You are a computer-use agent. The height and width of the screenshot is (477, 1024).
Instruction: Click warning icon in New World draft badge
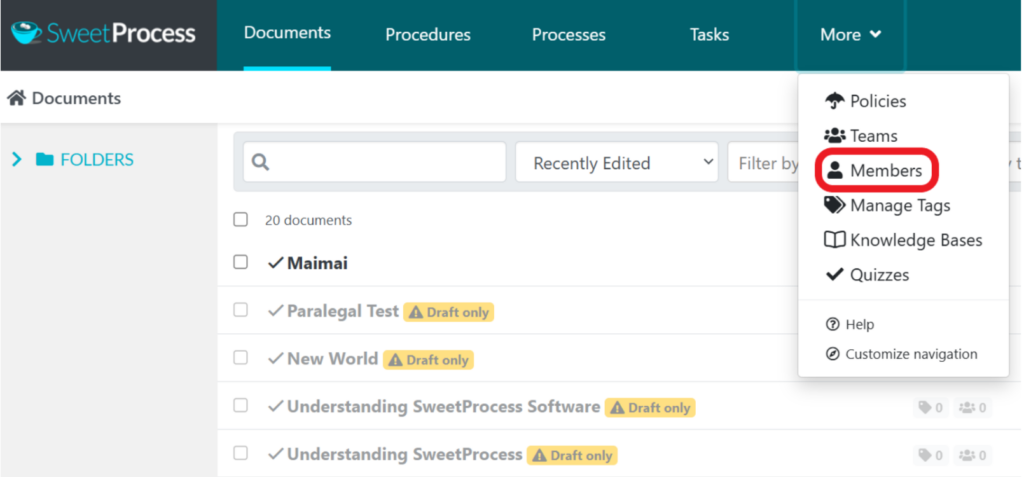[x=396, y=360]
